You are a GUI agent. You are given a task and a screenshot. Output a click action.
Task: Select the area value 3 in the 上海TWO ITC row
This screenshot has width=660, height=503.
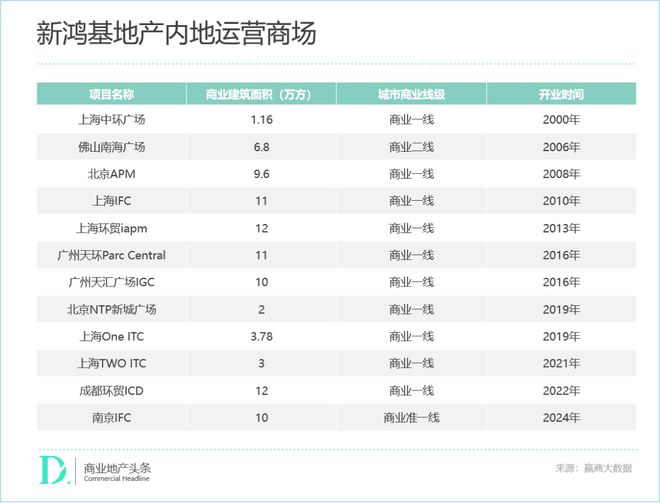(x=261, y=363)
